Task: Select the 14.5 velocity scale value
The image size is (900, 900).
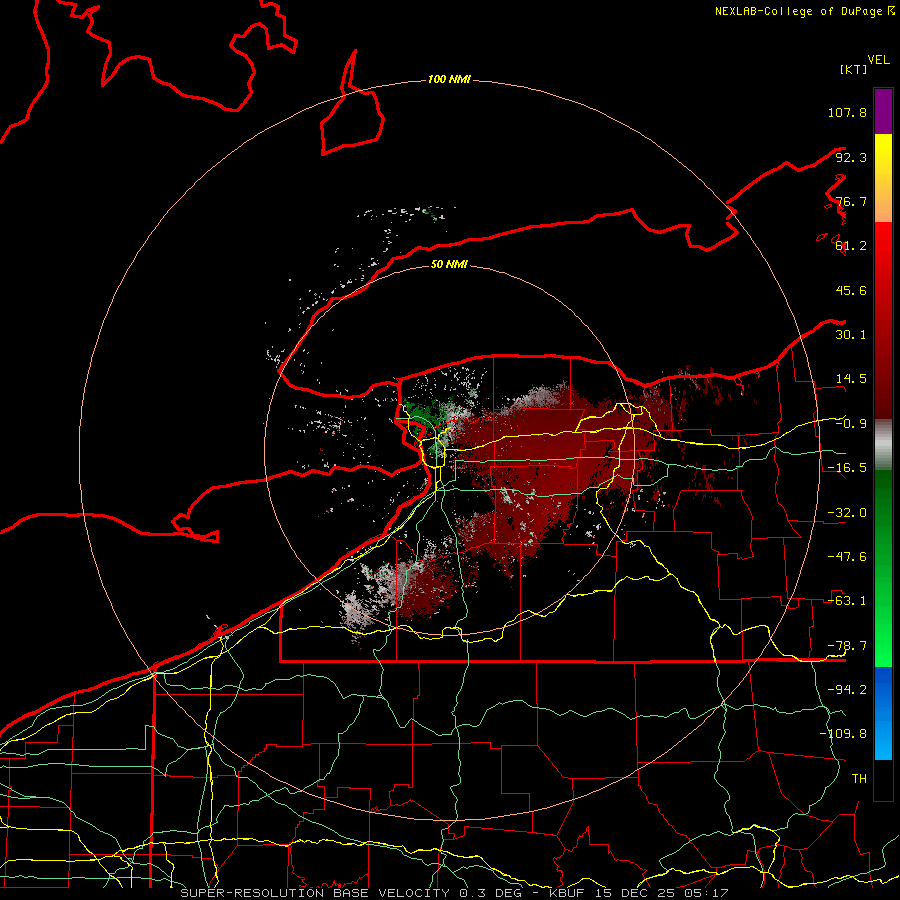Action: coord(851,379)
